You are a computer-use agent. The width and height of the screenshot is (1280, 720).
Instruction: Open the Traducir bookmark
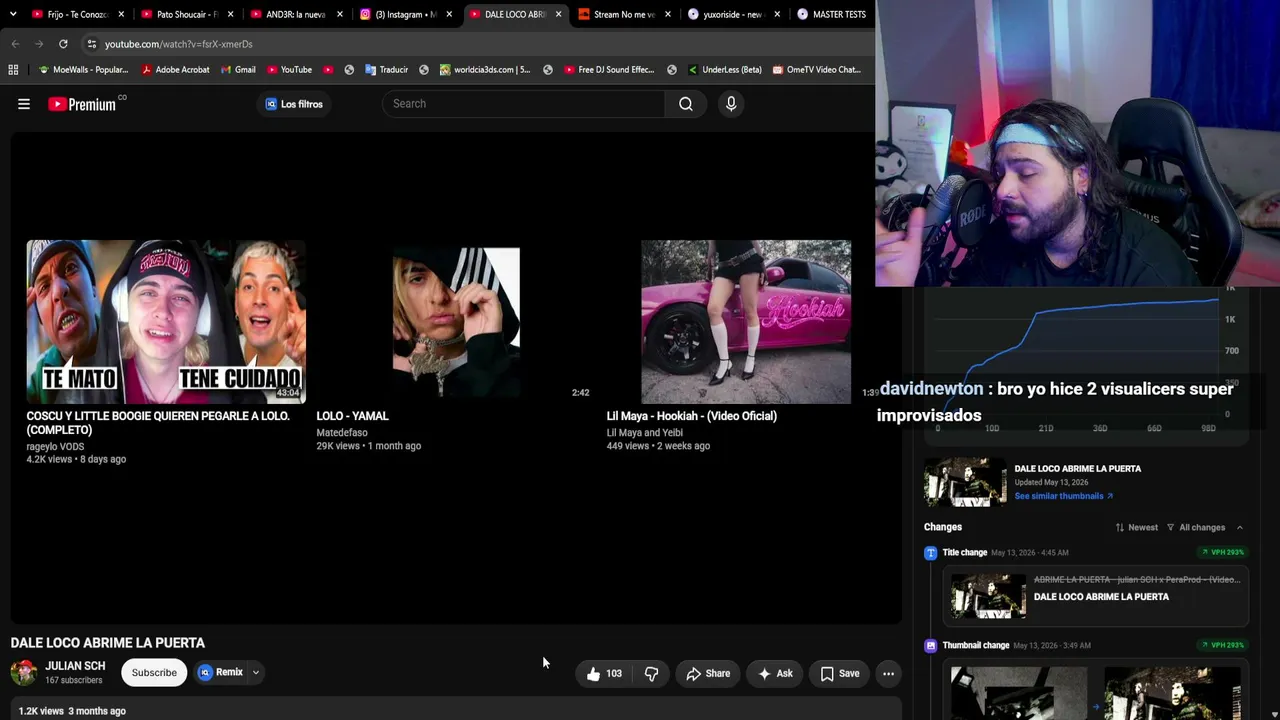click(386, 70)
